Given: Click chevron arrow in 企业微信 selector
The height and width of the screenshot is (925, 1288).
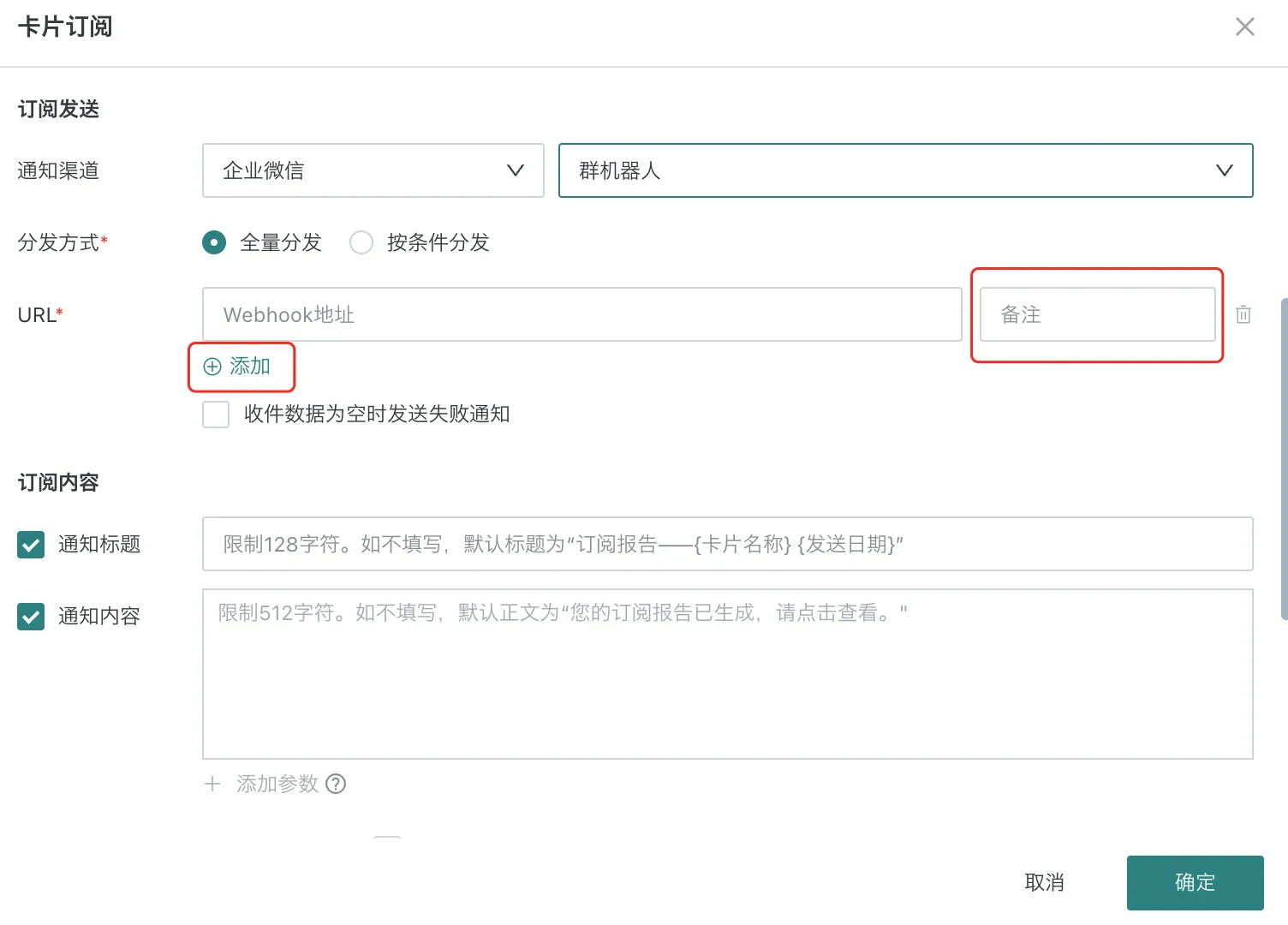Looking at the screenshot, I should click(515, 170).
